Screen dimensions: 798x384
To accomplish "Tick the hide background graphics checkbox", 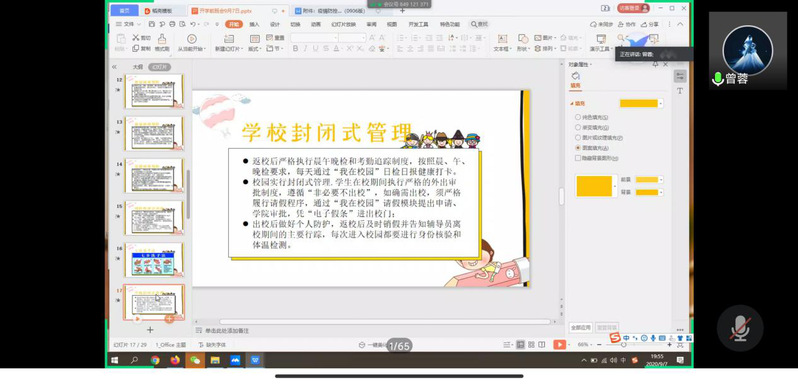I will (x=578, y=158).
